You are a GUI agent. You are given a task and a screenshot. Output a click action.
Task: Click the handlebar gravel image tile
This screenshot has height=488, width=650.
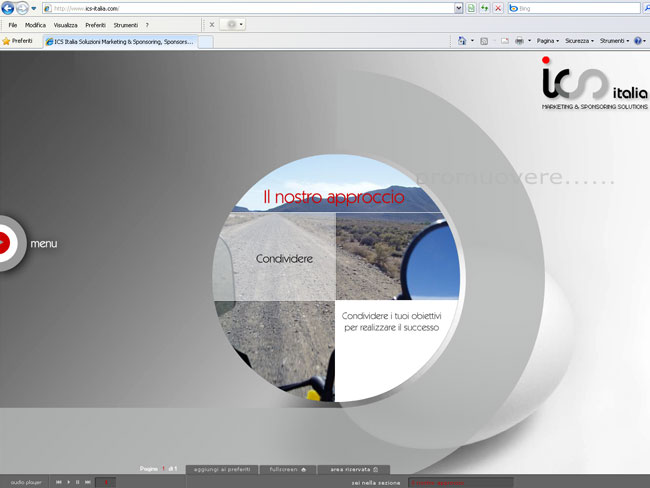point(275,351)
